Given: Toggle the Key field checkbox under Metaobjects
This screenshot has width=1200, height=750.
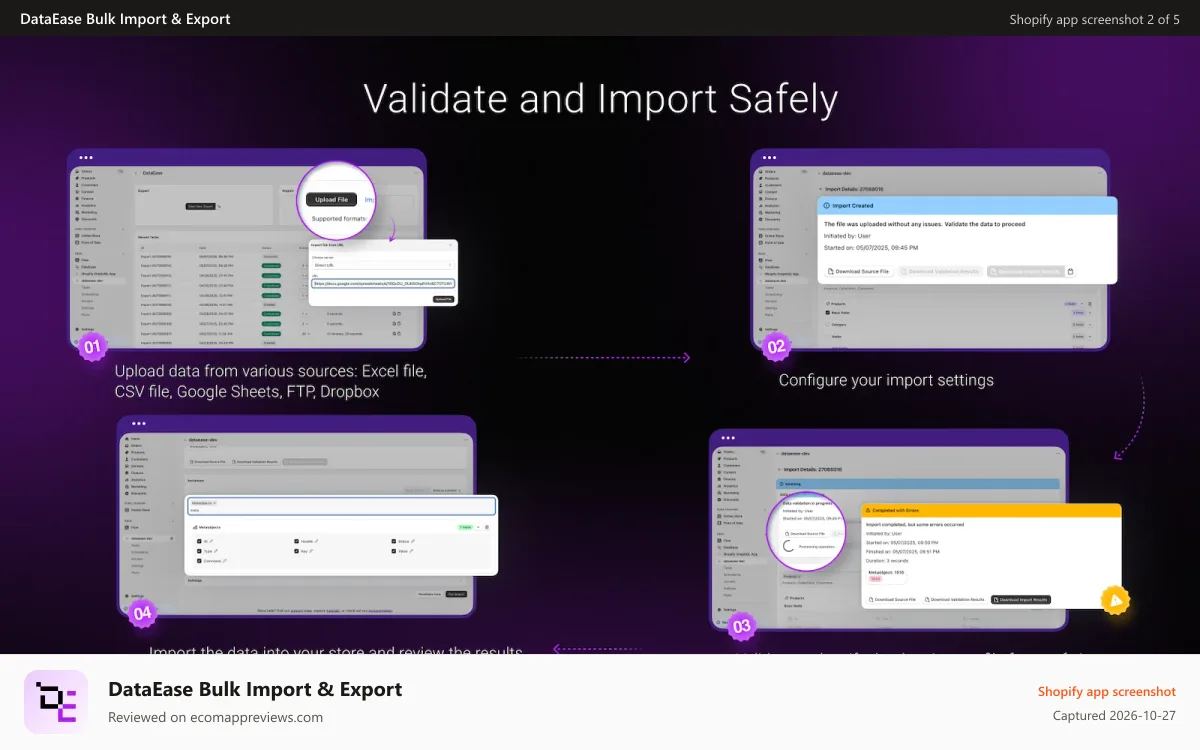Looking at the screenshot, I should click(296, 551).
